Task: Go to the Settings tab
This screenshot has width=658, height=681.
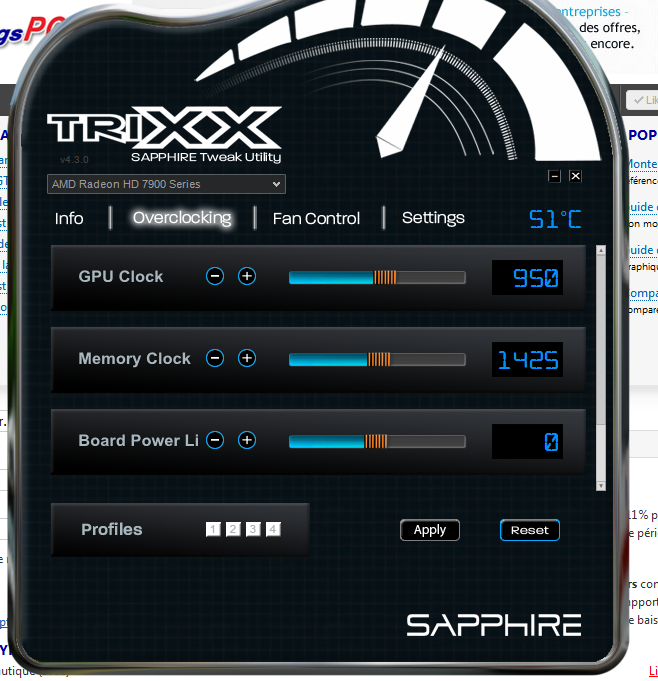Action: click(433, 218)
